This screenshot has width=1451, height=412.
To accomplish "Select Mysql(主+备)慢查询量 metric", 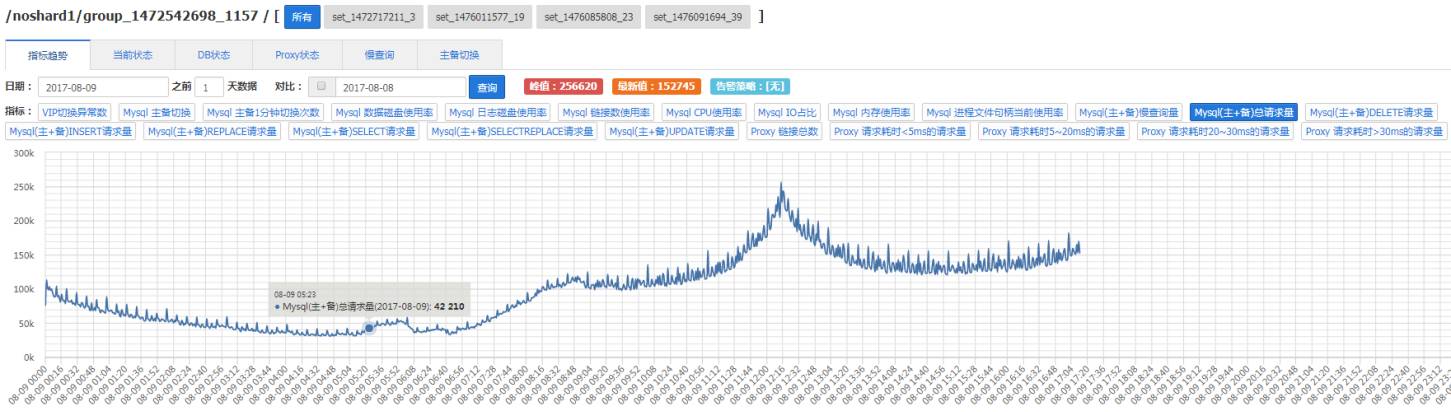I will pos(1129,112).
